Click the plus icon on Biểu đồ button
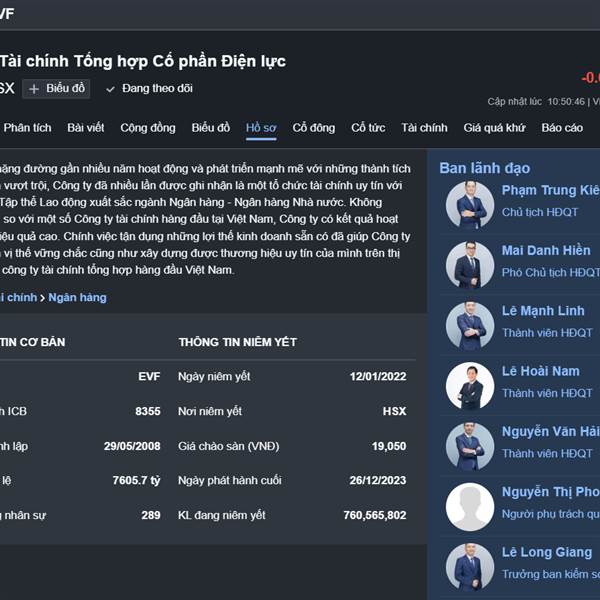Image resolution: width=600 pixels, height=600 pixels. [x=34, y=89]
